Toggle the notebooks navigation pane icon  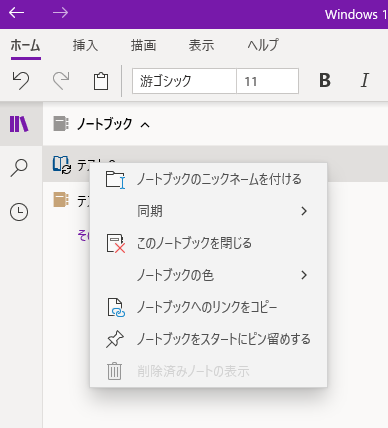coord(19,124)
